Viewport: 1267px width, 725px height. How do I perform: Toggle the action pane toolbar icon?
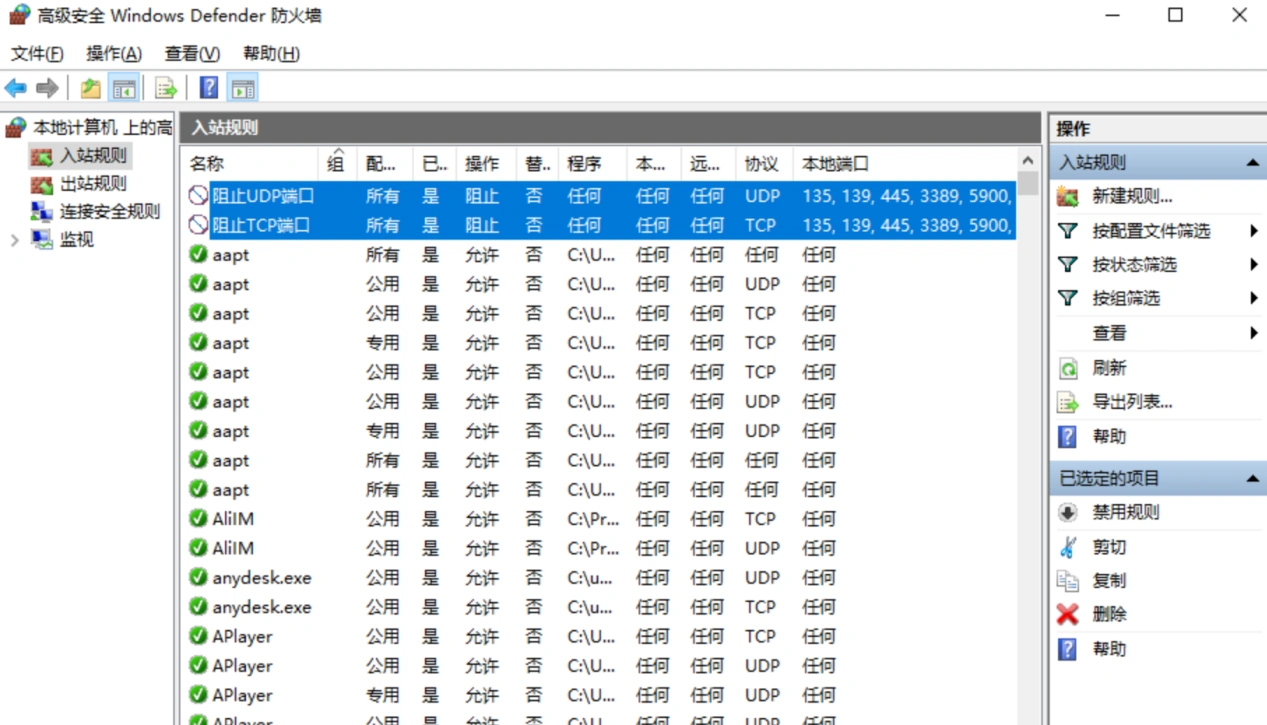pyautogui.click(x=243, y=89)
